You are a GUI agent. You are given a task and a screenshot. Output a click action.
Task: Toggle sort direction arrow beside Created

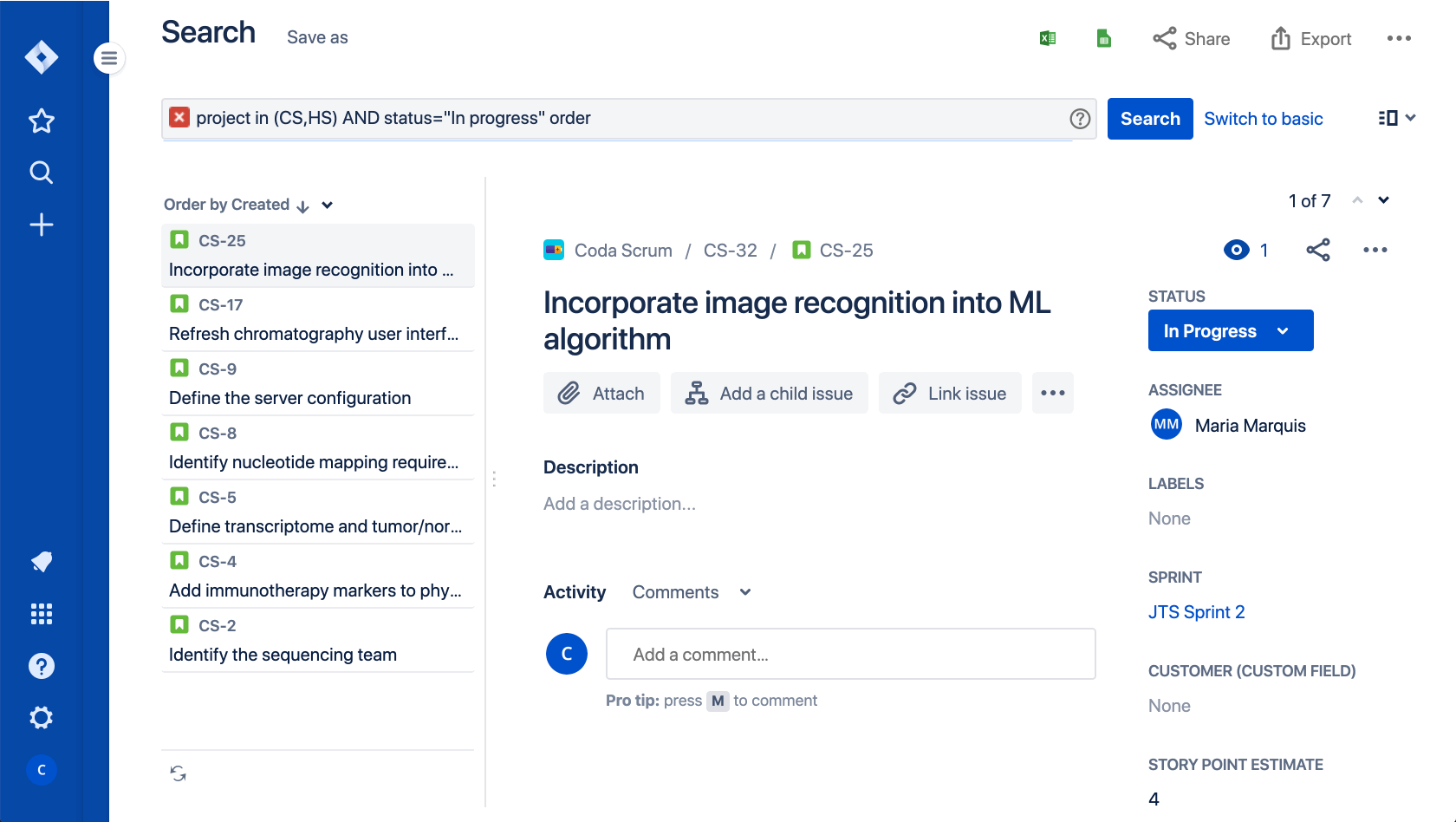(x=302, y=205)
